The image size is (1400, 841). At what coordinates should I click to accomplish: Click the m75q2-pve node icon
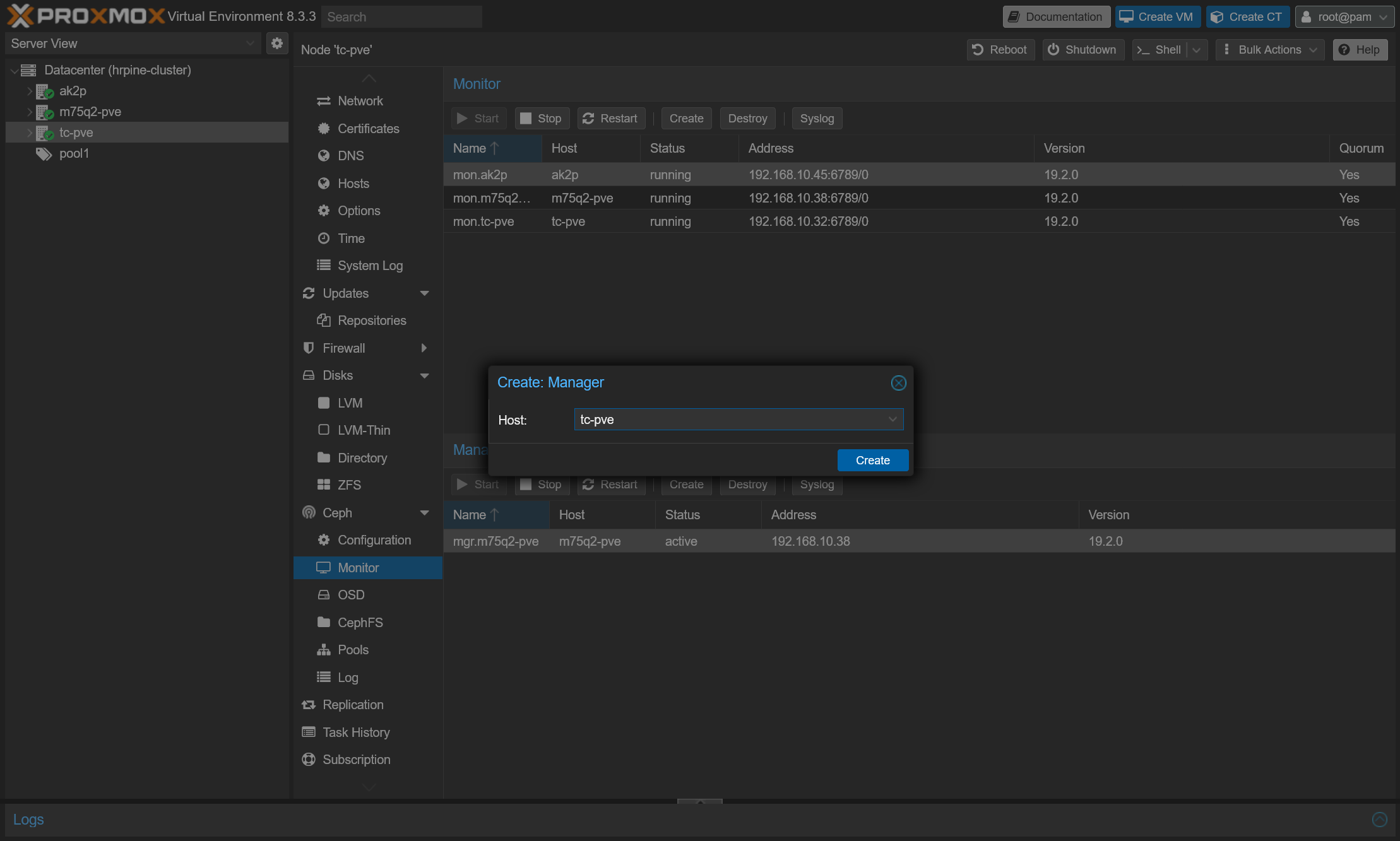tap(44, 112)
